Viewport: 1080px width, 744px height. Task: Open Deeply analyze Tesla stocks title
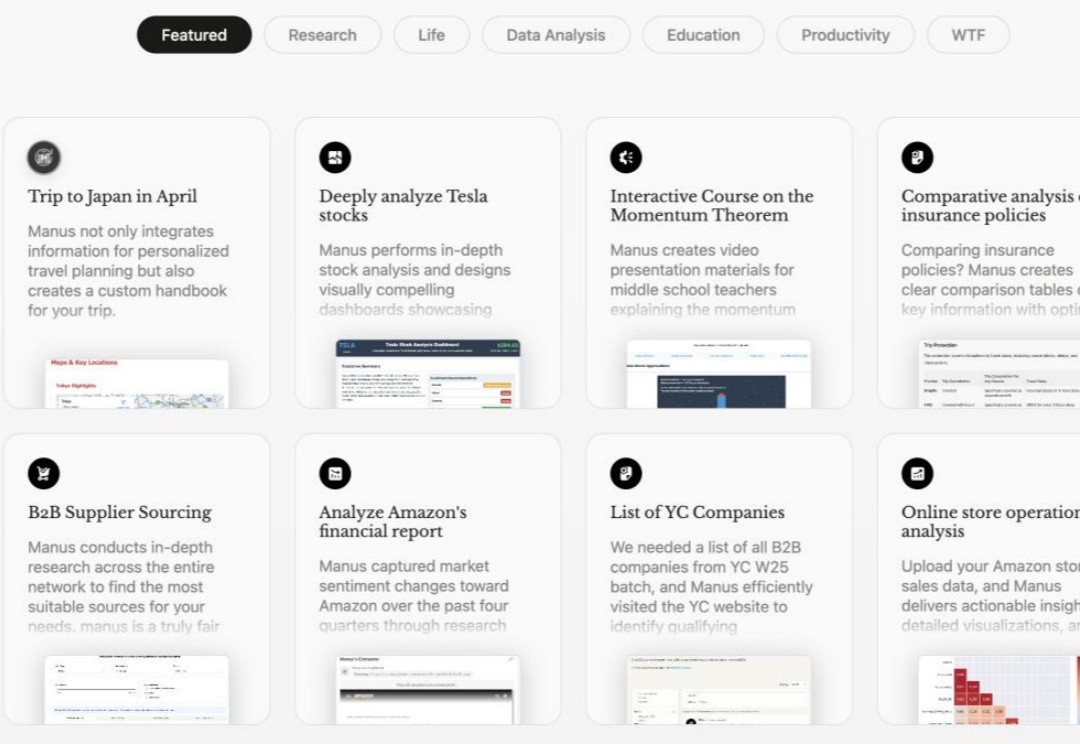404,205
